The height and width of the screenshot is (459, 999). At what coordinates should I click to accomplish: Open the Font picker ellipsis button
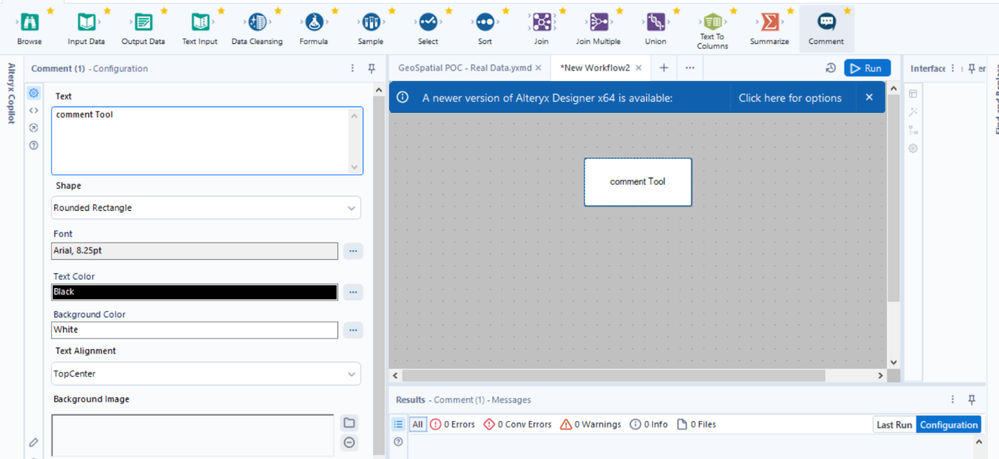coord(353,251)
